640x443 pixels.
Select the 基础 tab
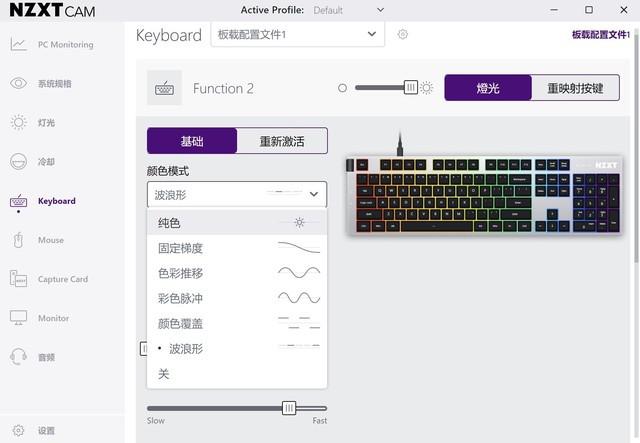point(192,141)
